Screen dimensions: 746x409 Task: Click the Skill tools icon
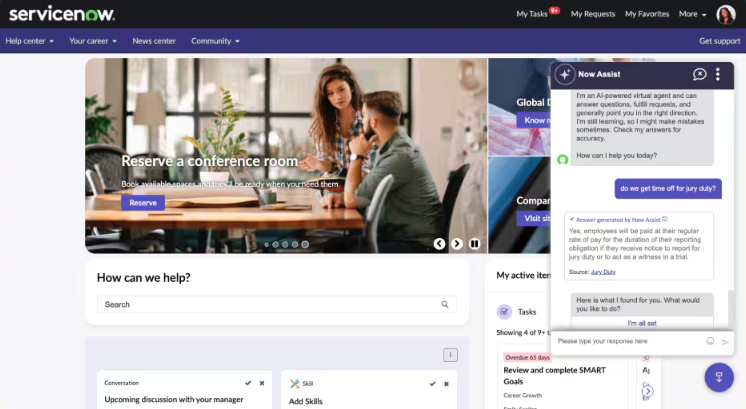coord(294,383)
